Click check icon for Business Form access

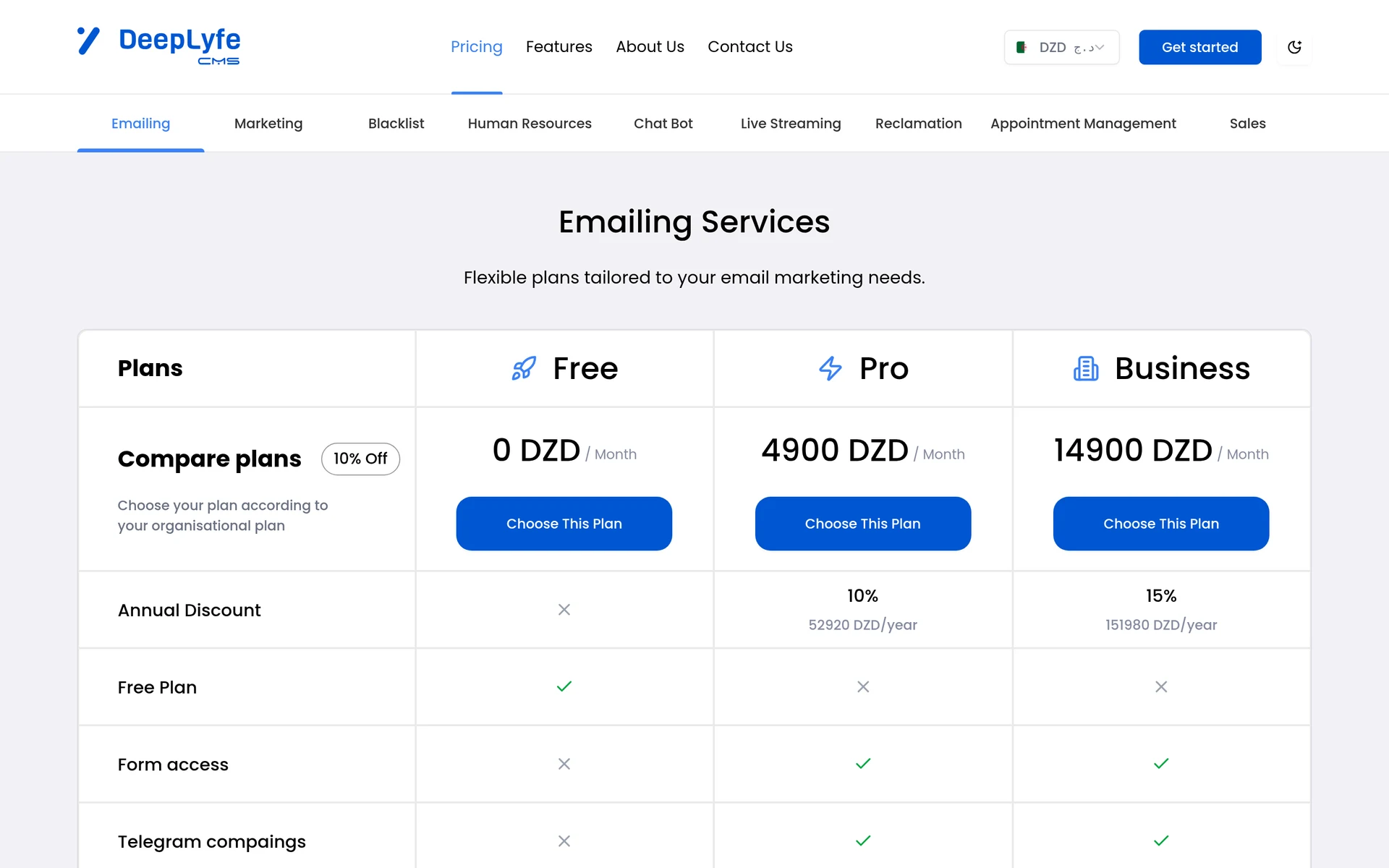(x=1161, y=764)
